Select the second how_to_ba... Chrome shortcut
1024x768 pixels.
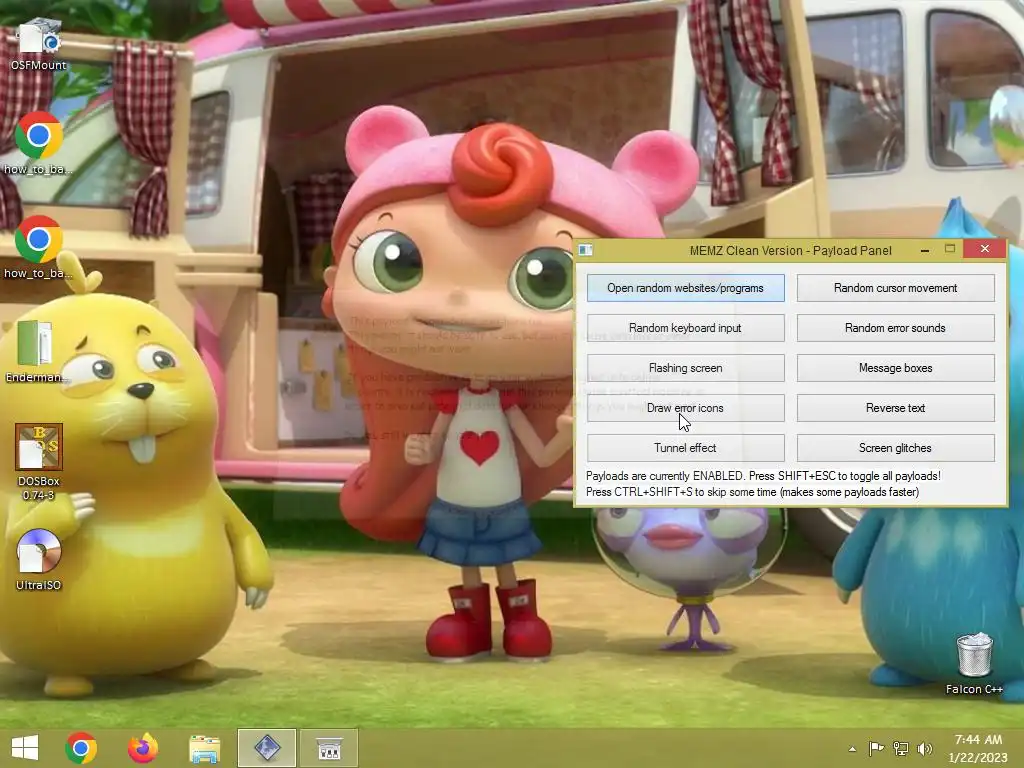[x=39, y=248]
